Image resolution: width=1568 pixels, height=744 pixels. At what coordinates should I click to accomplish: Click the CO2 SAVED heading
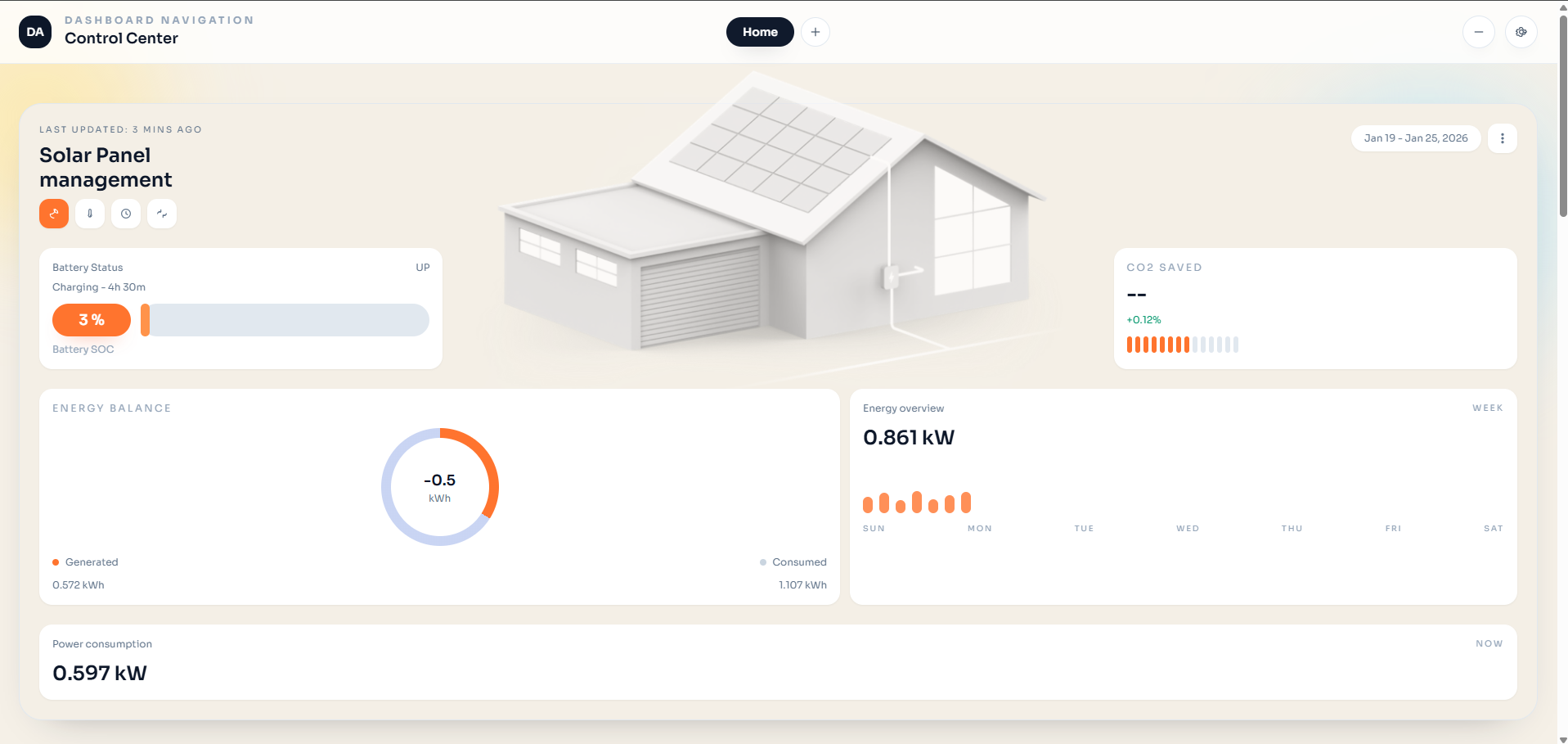(x=1164, y=268)
